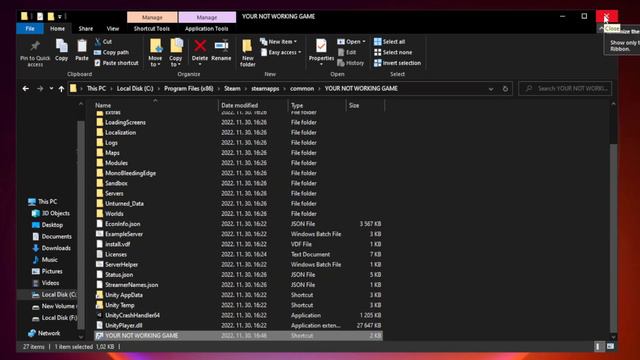
Task: Select the UnityCrashHandler64 application
Action: click(132, 316)
